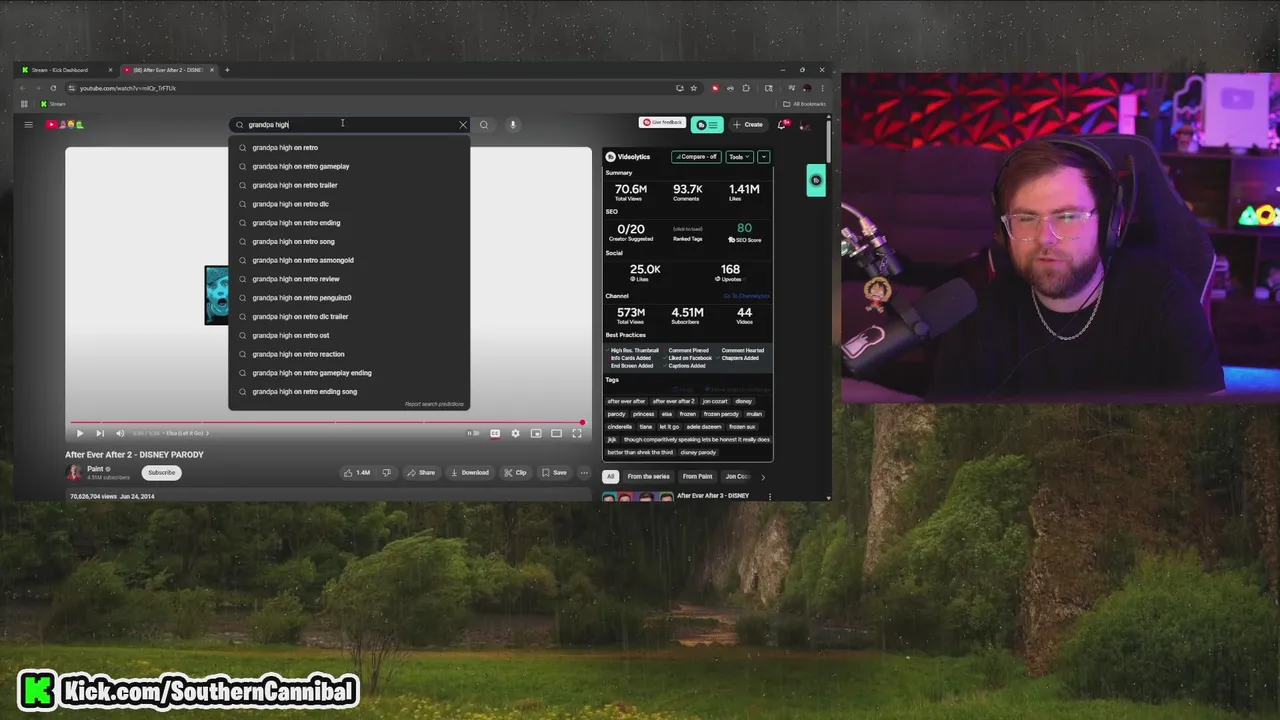Expand chapter 'Elsa (Let It Go)' chevron
The height and width of the screenshot is (720, 1280).
207,433
